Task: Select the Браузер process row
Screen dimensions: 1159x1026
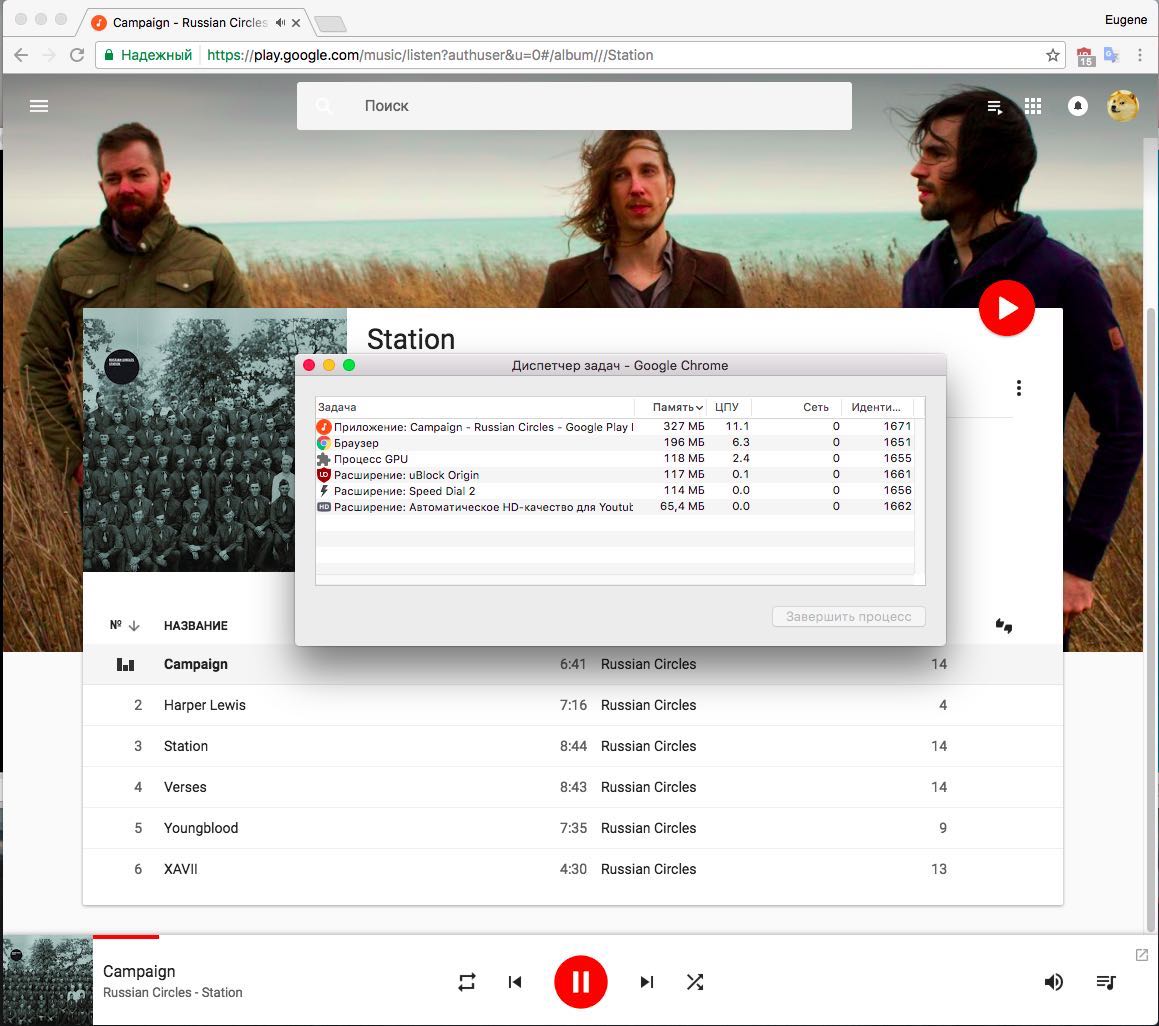Action: pyautogui.click(x=615, y=443)
